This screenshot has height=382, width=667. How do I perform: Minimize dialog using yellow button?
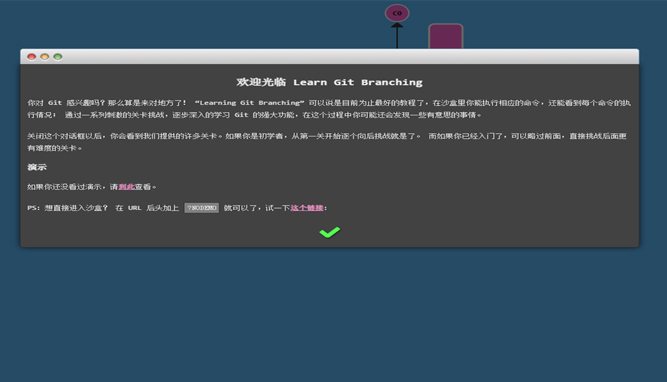coord(45,57)
